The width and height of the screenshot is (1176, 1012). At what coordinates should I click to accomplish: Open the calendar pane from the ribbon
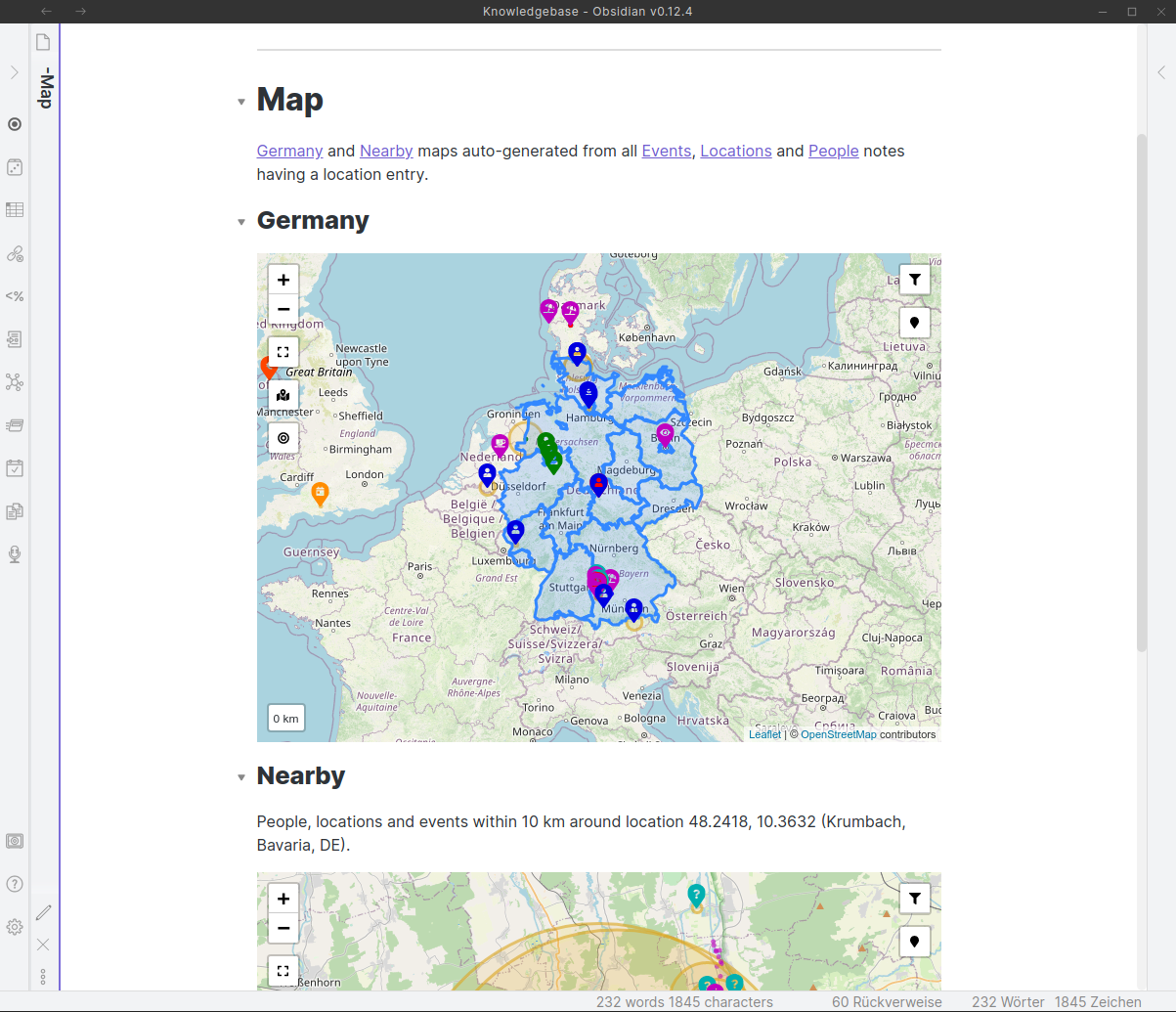(15, 468)
